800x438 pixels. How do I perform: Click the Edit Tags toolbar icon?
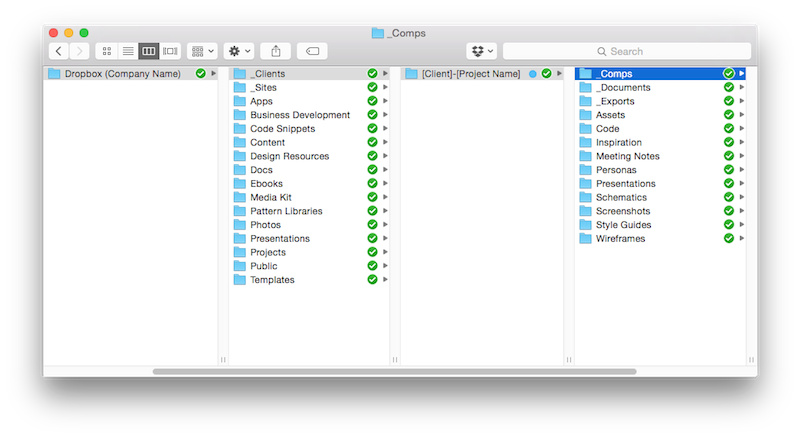pos(311,50)
